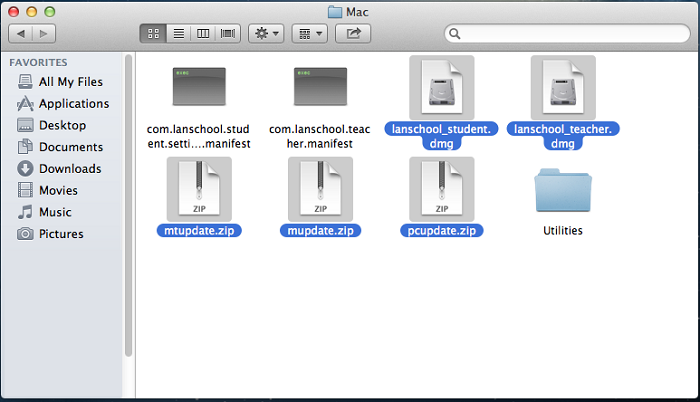Select lanschool_teacher.dmg disk image icon
Screen dimensions: 700x402
click(563, 88)
